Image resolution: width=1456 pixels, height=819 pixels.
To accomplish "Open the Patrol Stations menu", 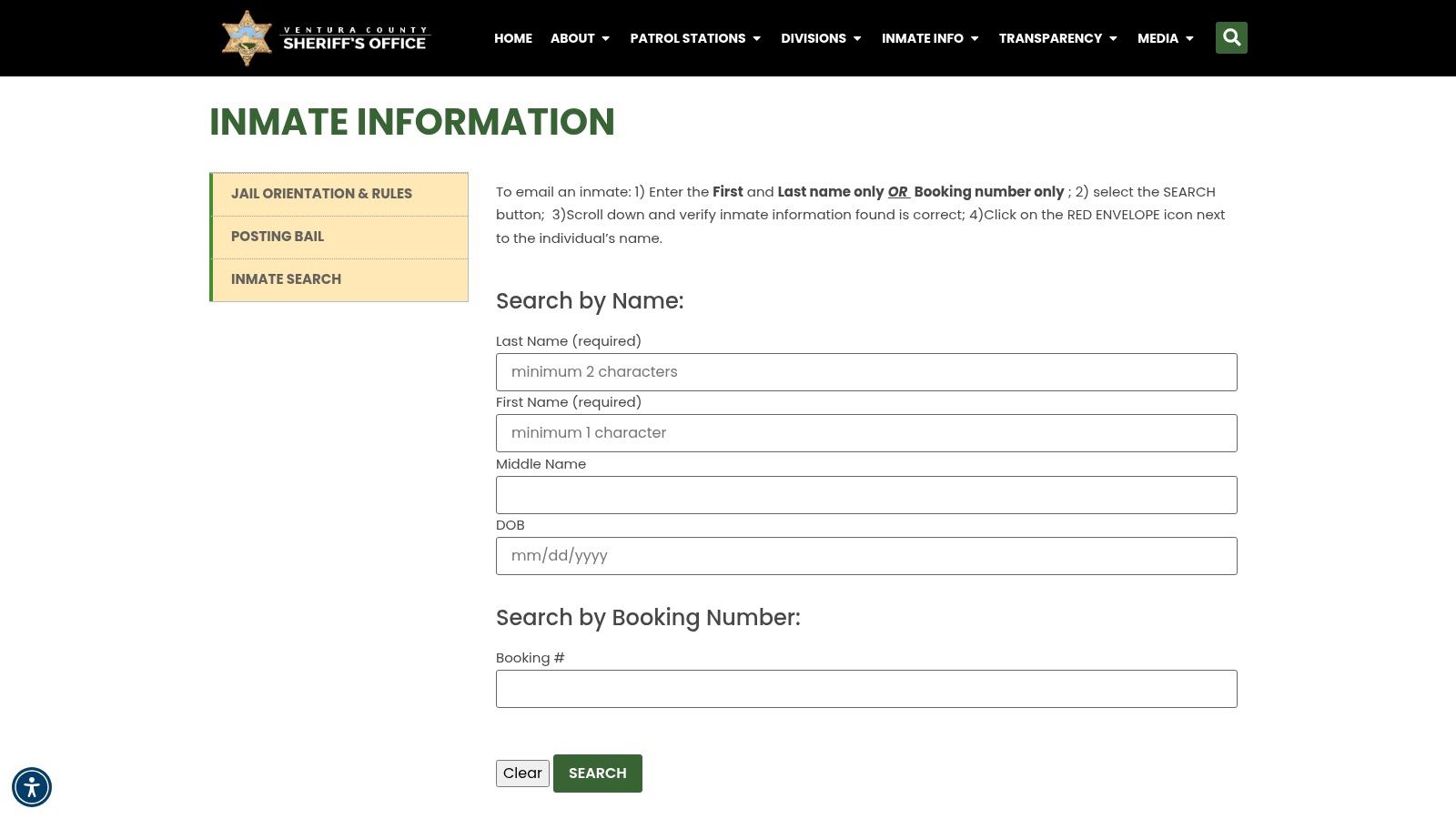I will pos(688,38).
